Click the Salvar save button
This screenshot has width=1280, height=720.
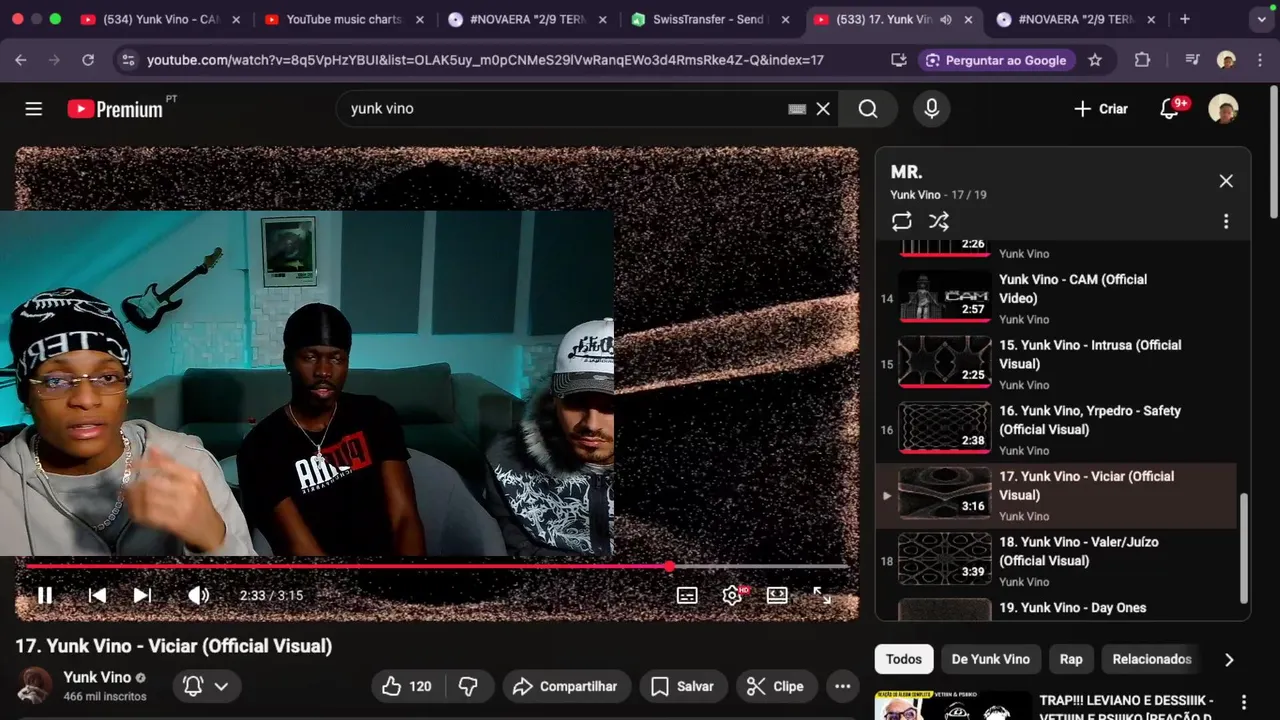click(683, 686)
